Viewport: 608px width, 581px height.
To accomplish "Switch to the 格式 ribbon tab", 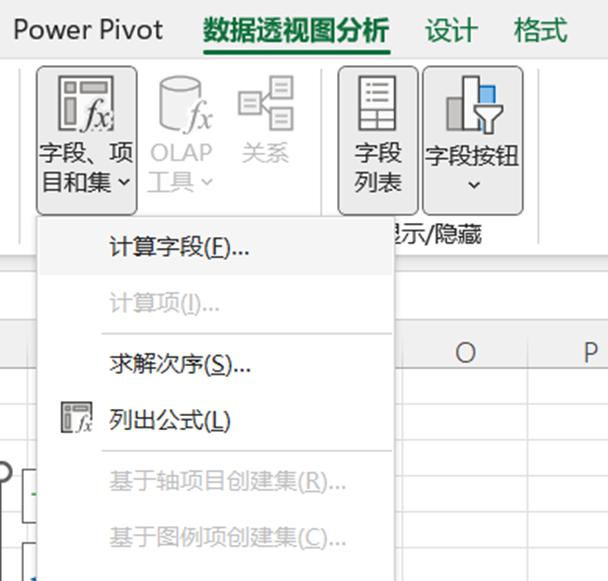I will point(541,31).
